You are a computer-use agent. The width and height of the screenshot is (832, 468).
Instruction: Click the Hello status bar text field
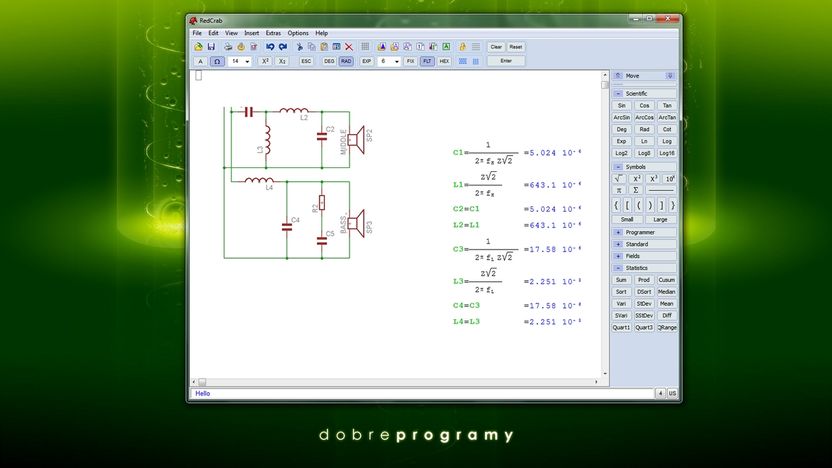coord(422,393)
